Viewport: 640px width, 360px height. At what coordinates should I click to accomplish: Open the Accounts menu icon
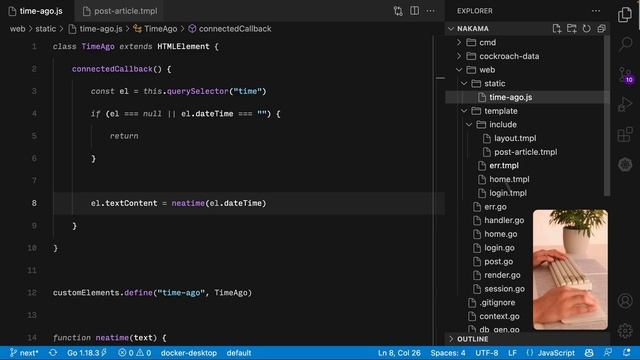pyautogui.click(x=624, y=301)
